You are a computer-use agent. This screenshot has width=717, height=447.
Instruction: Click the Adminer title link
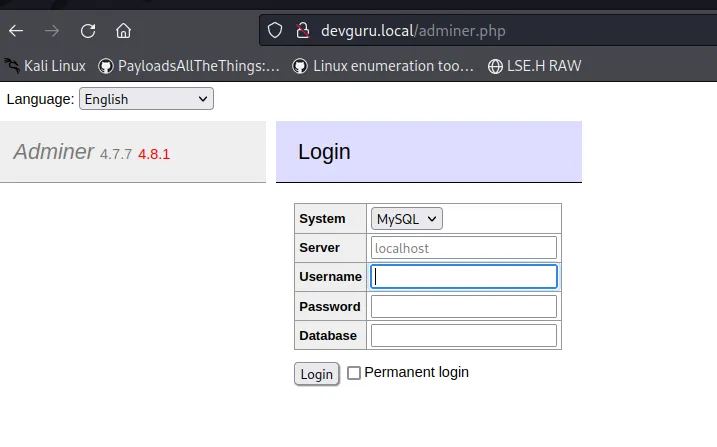point(53,152)
